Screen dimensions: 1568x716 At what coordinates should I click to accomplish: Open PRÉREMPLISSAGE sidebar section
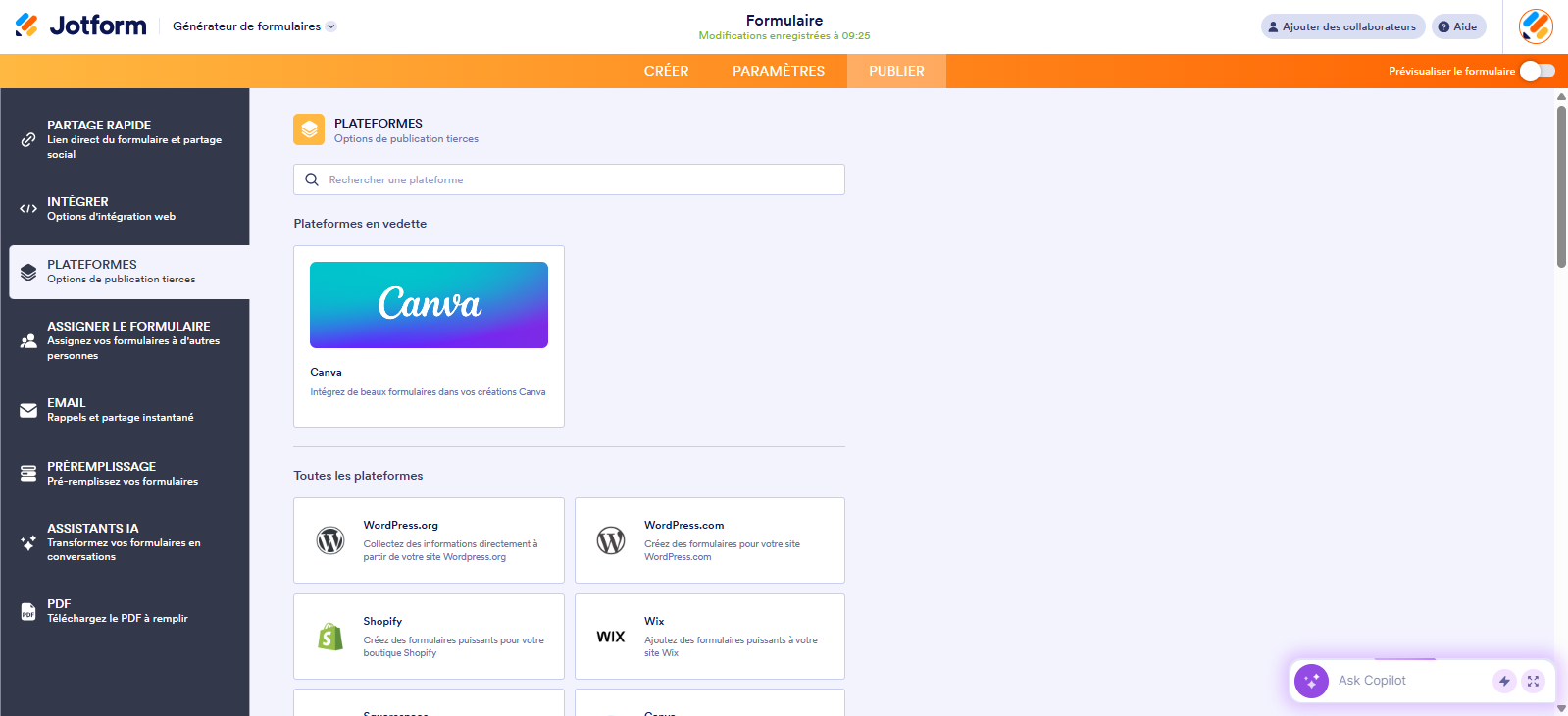click(x=129, y=474)
